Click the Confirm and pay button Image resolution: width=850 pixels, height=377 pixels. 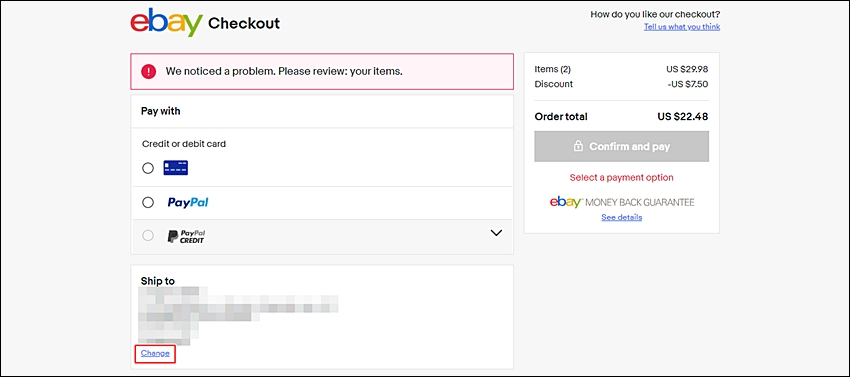(621, 146)
